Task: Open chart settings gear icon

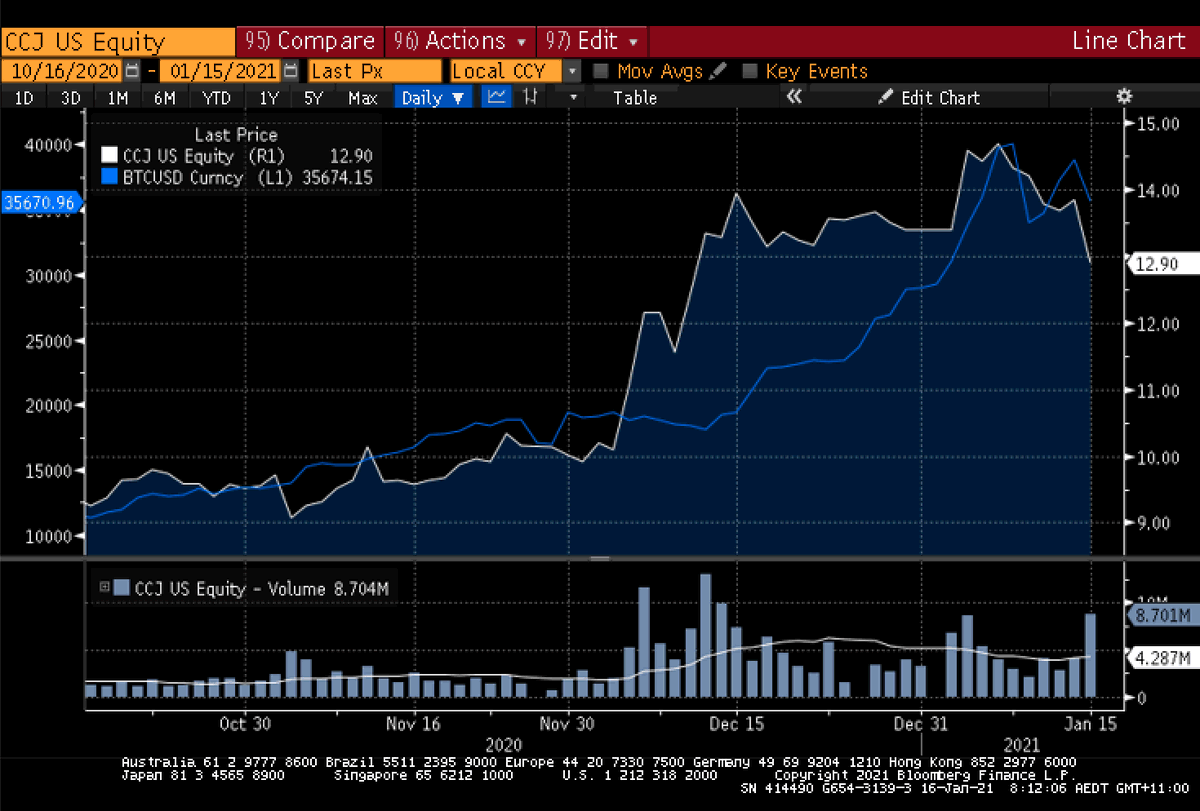Action: (x=1124, y=96)
